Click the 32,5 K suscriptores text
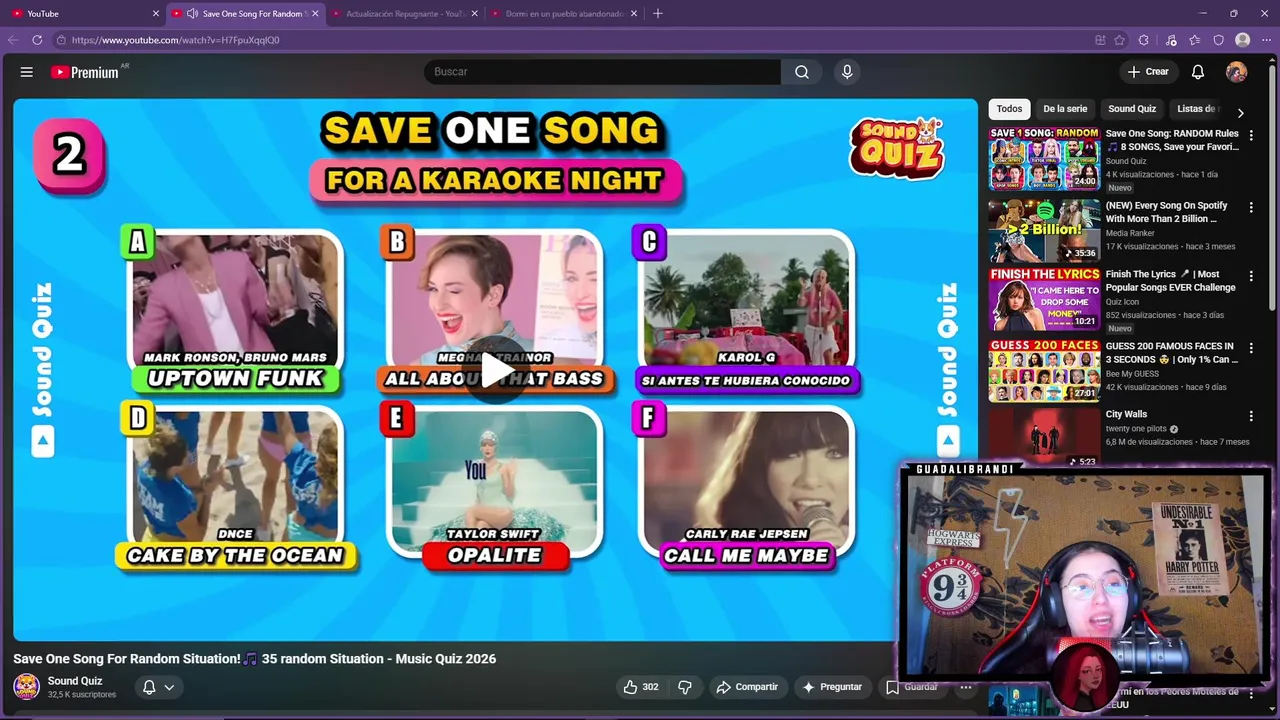 click(x=82, y=695)
